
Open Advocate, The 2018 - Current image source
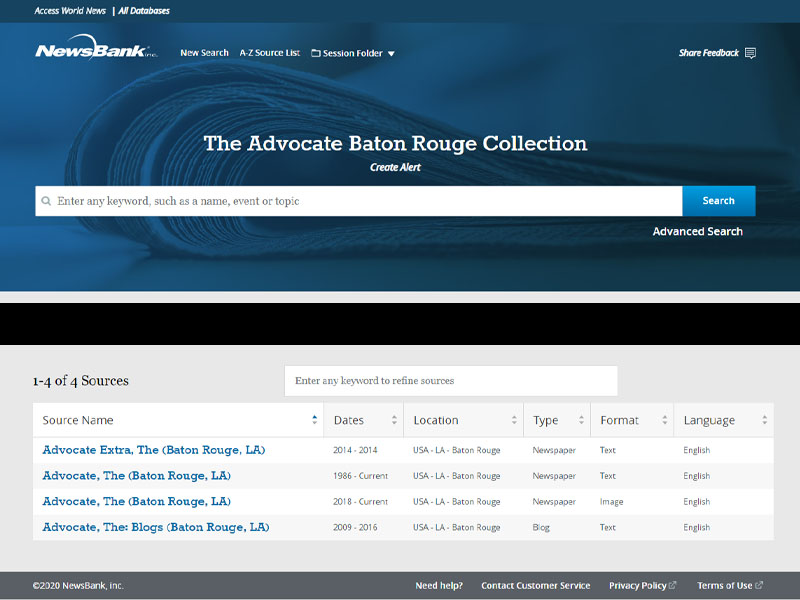coord(136,502)
